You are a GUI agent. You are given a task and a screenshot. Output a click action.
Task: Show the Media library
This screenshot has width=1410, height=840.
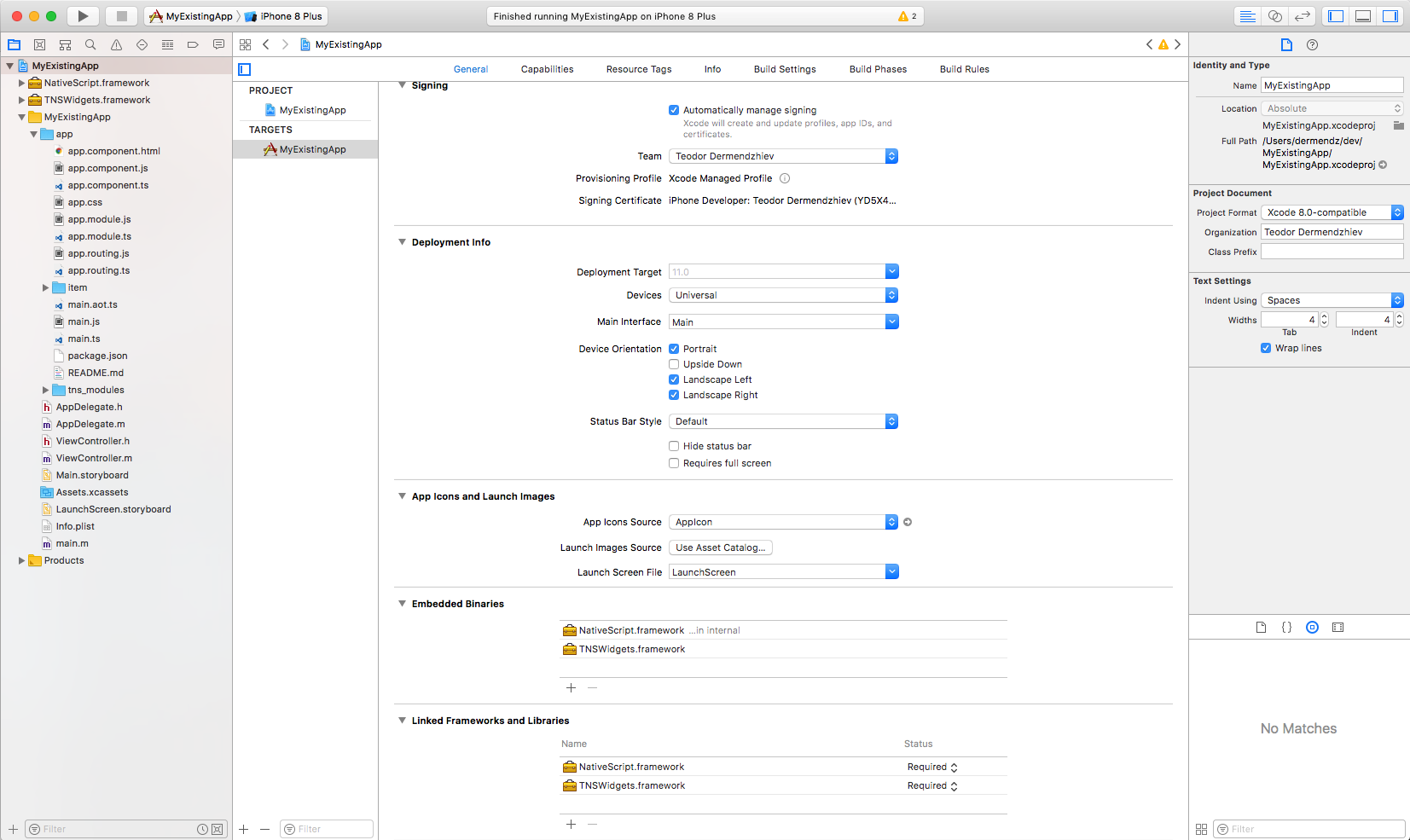(x=1337, y=627)
